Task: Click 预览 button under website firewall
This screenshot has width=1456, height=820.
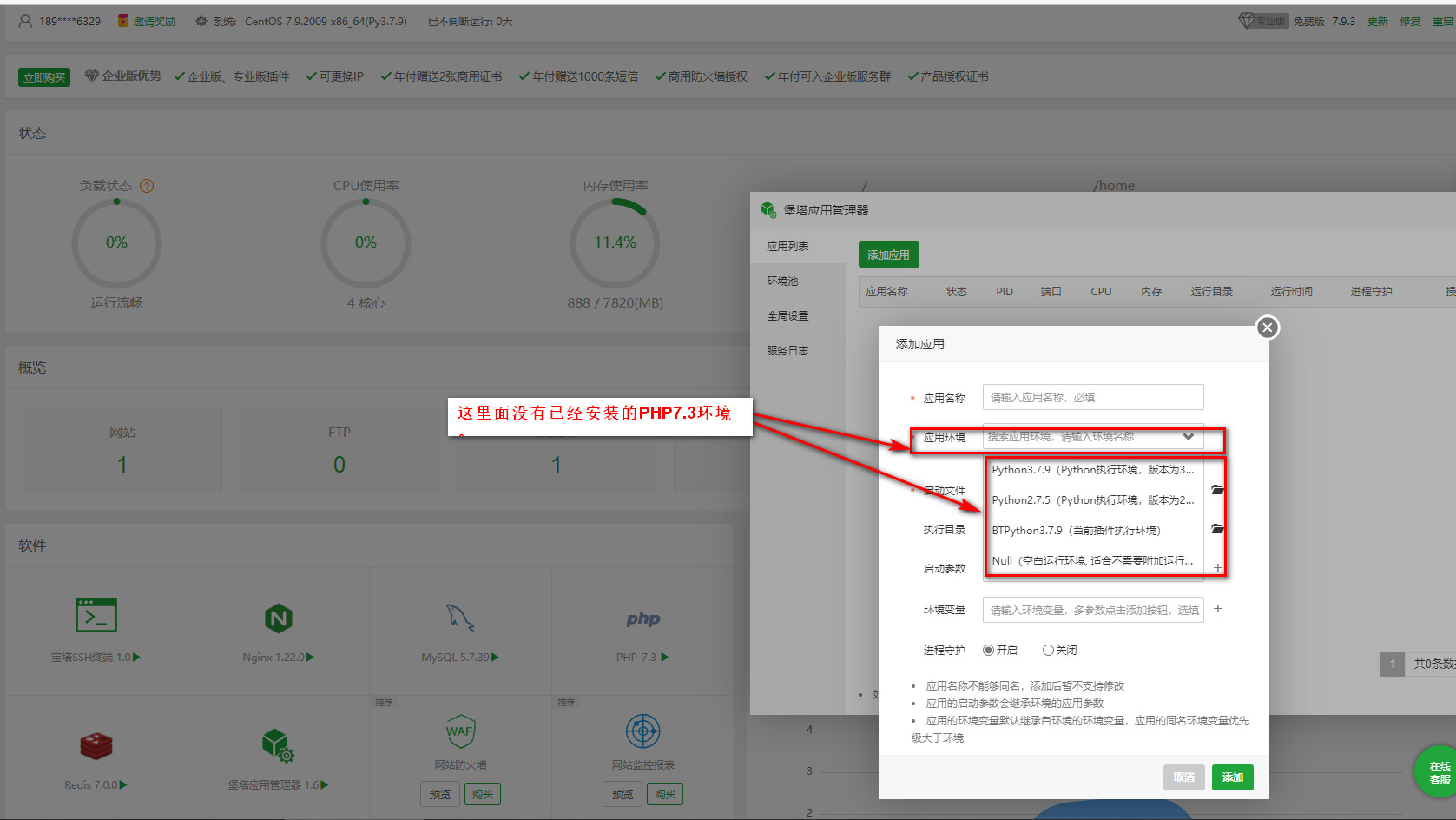Action: click(440, 794)
